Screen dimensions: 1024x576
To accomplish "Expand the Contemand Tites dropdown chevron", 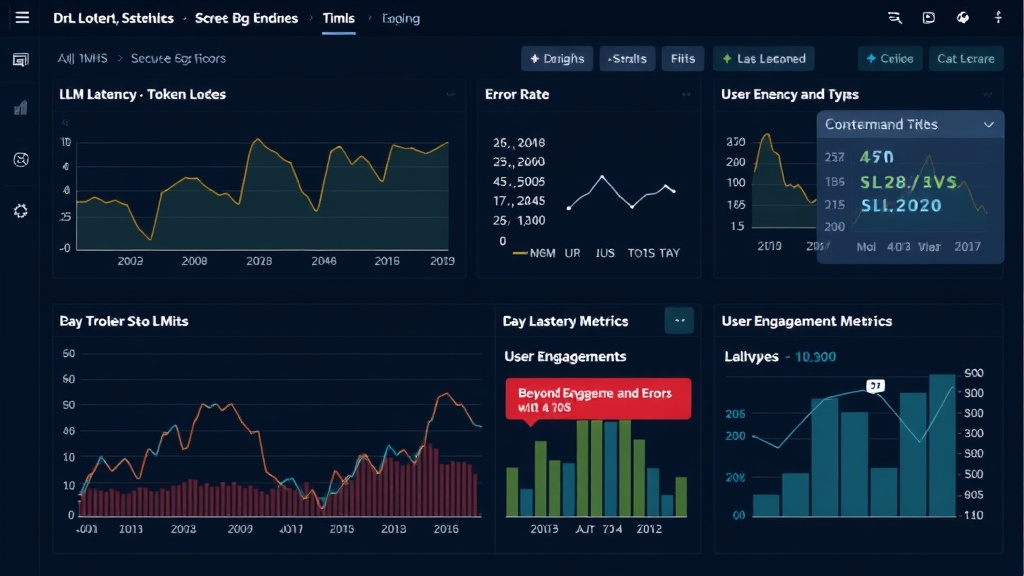I will [x=989, y=124].
